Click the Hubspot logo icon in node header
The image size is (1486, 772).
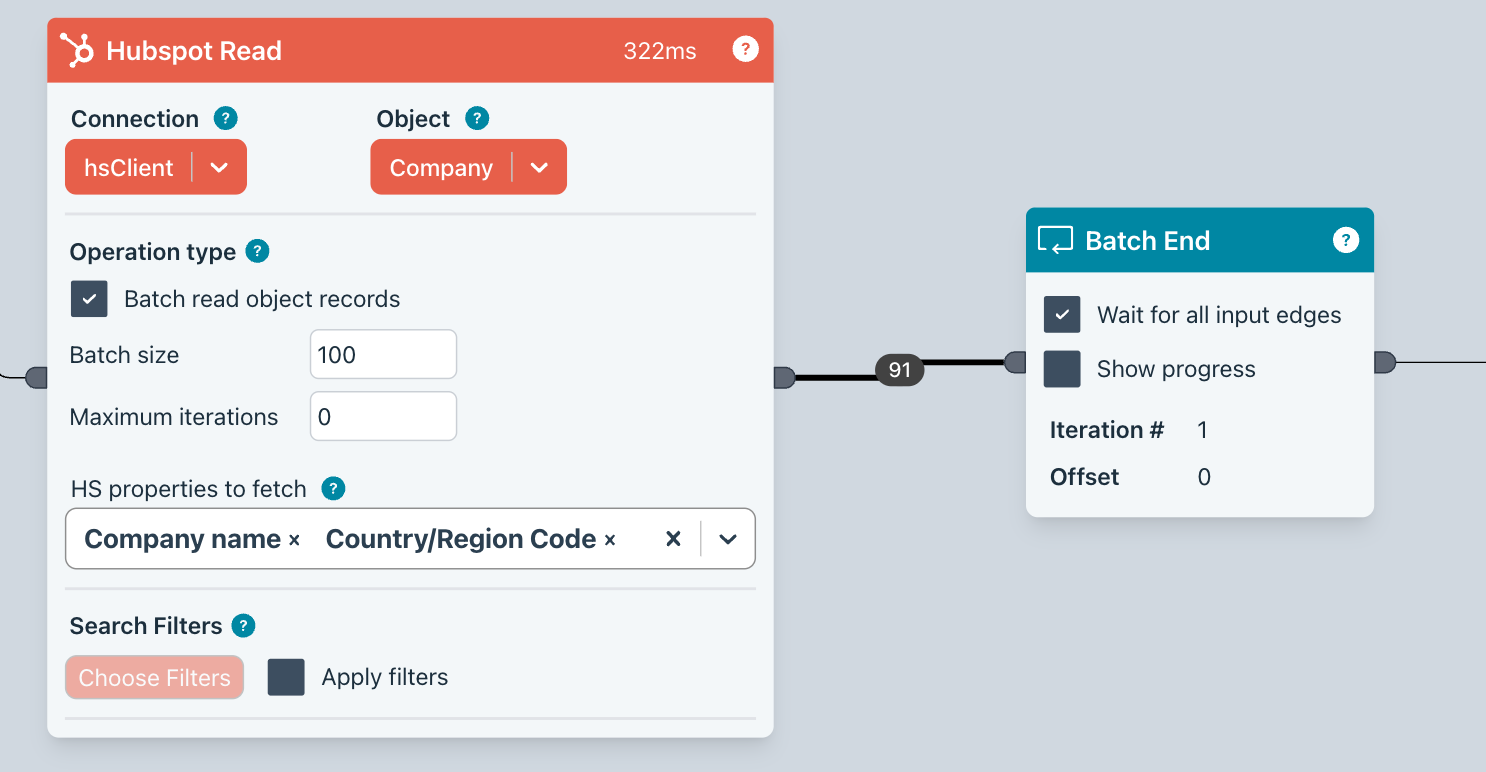click(x=77, y=50)
